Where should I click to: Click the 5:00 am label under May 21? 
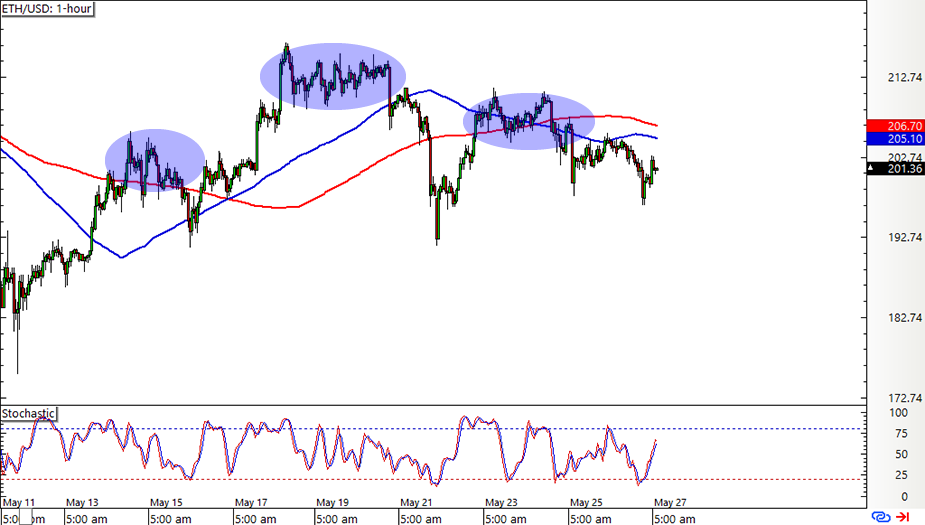(421, 519)
